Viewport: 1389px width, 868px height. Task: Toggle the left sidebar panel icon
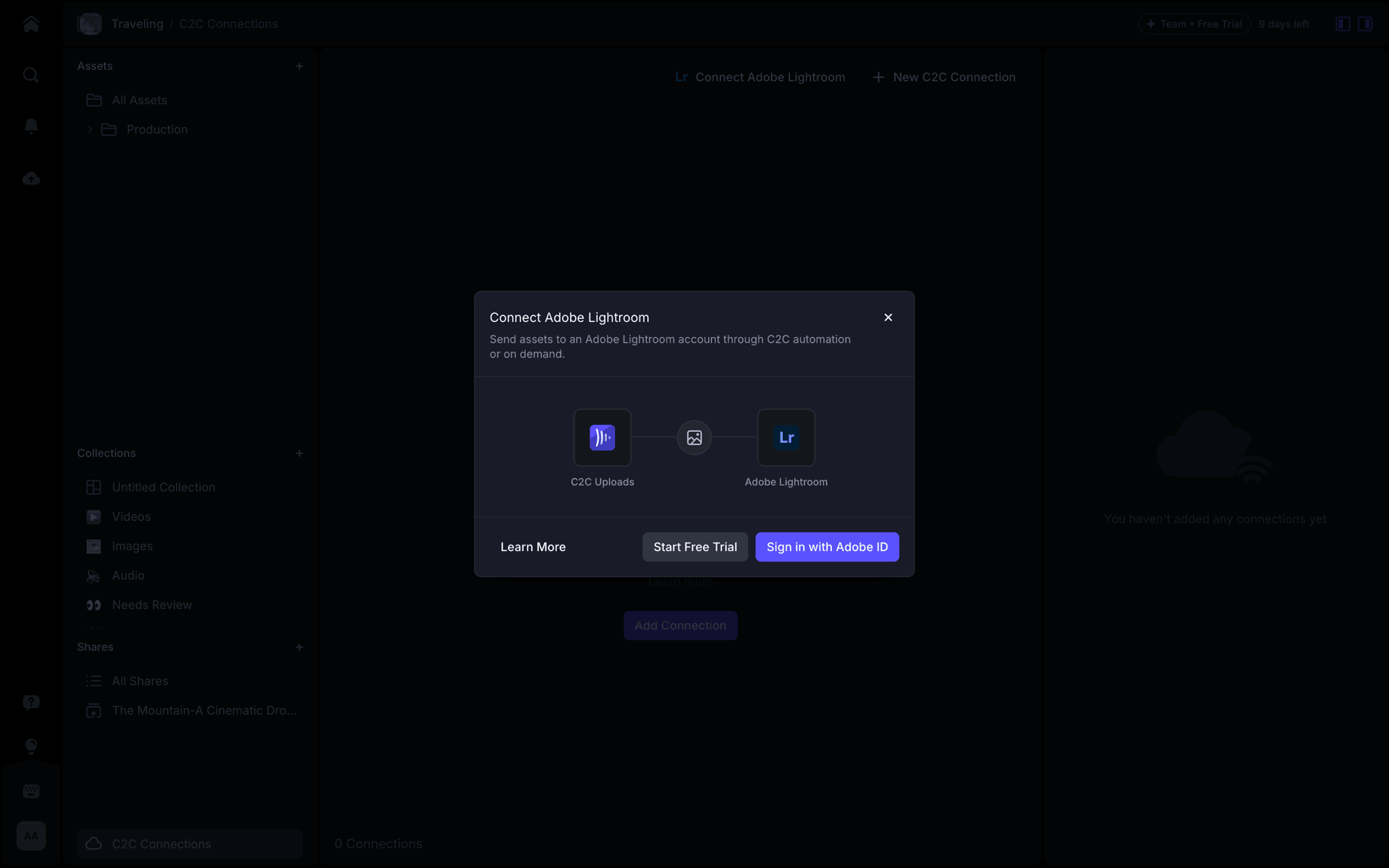1343,24
